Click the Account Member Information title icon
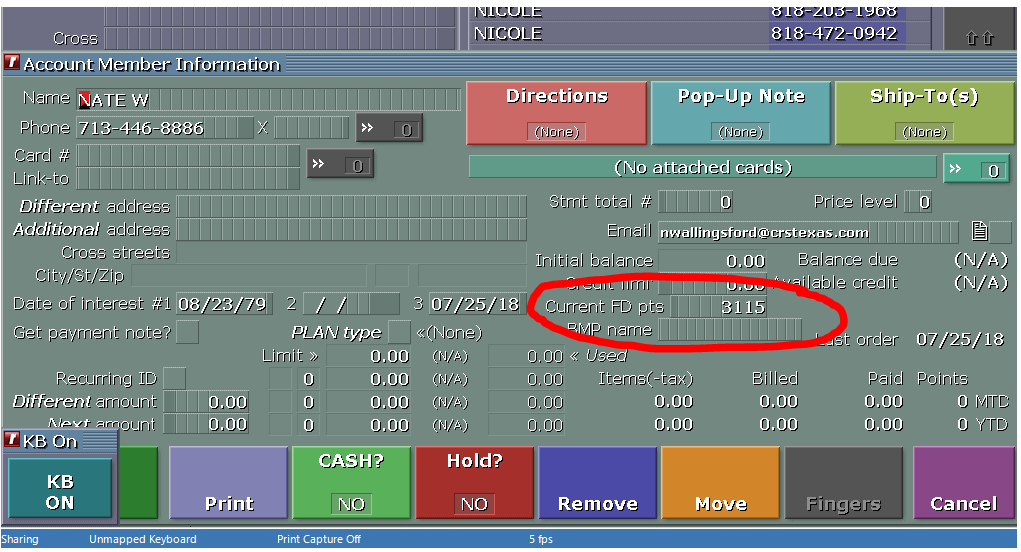 coord(12,62)
